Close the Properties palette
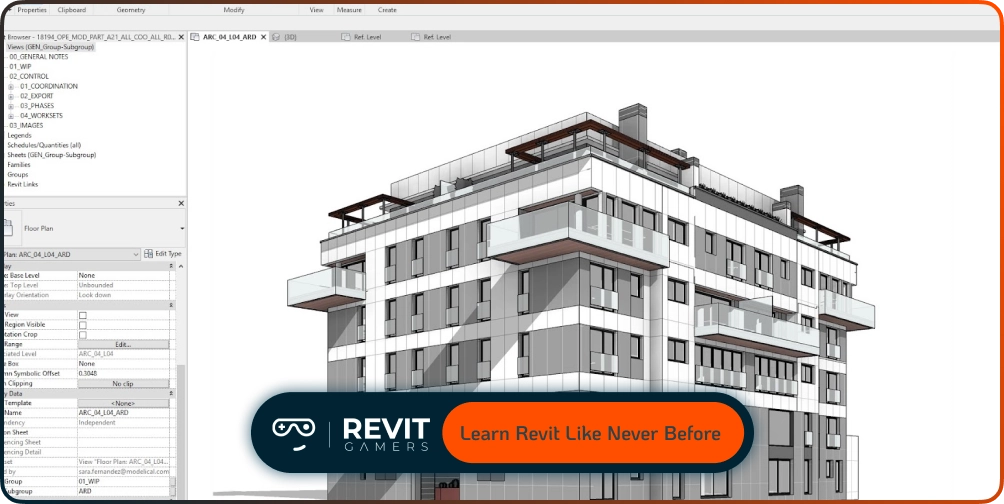The image size is (1004, 504). [181, 203]
